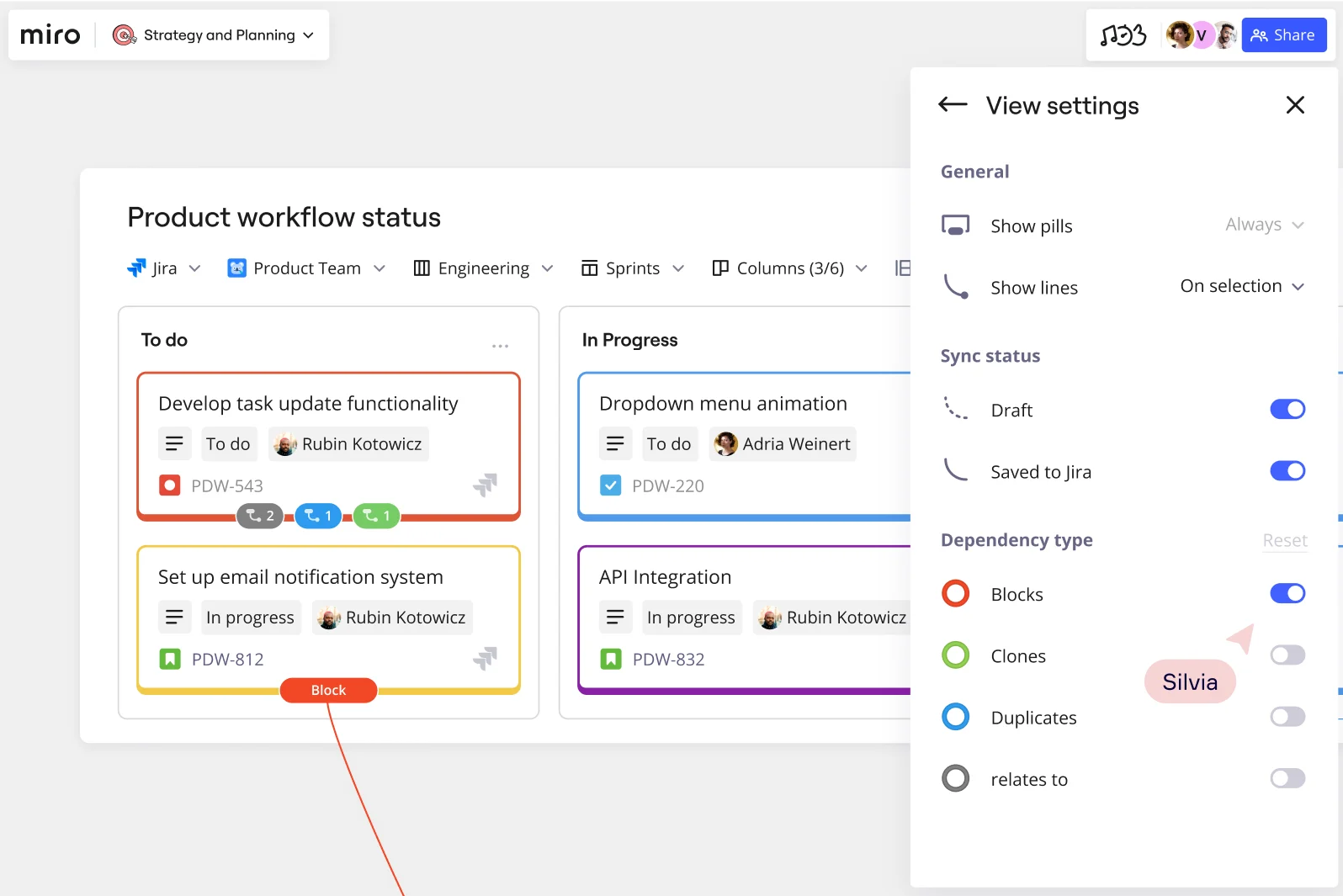Click Jira icon on PDW-543 card

485,485
